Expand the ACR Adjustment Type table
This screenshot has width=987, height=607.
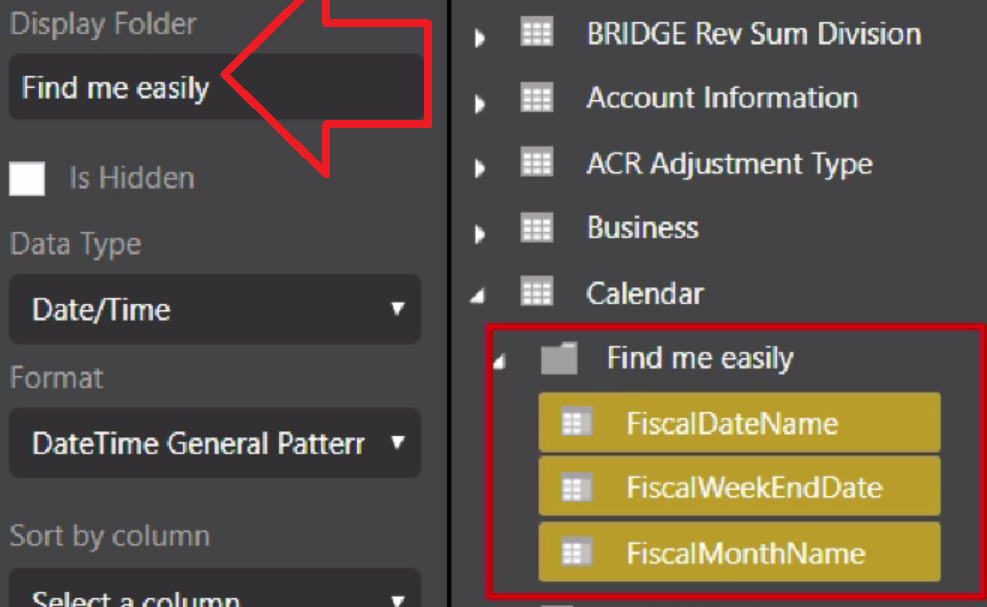tap(480, 167)
